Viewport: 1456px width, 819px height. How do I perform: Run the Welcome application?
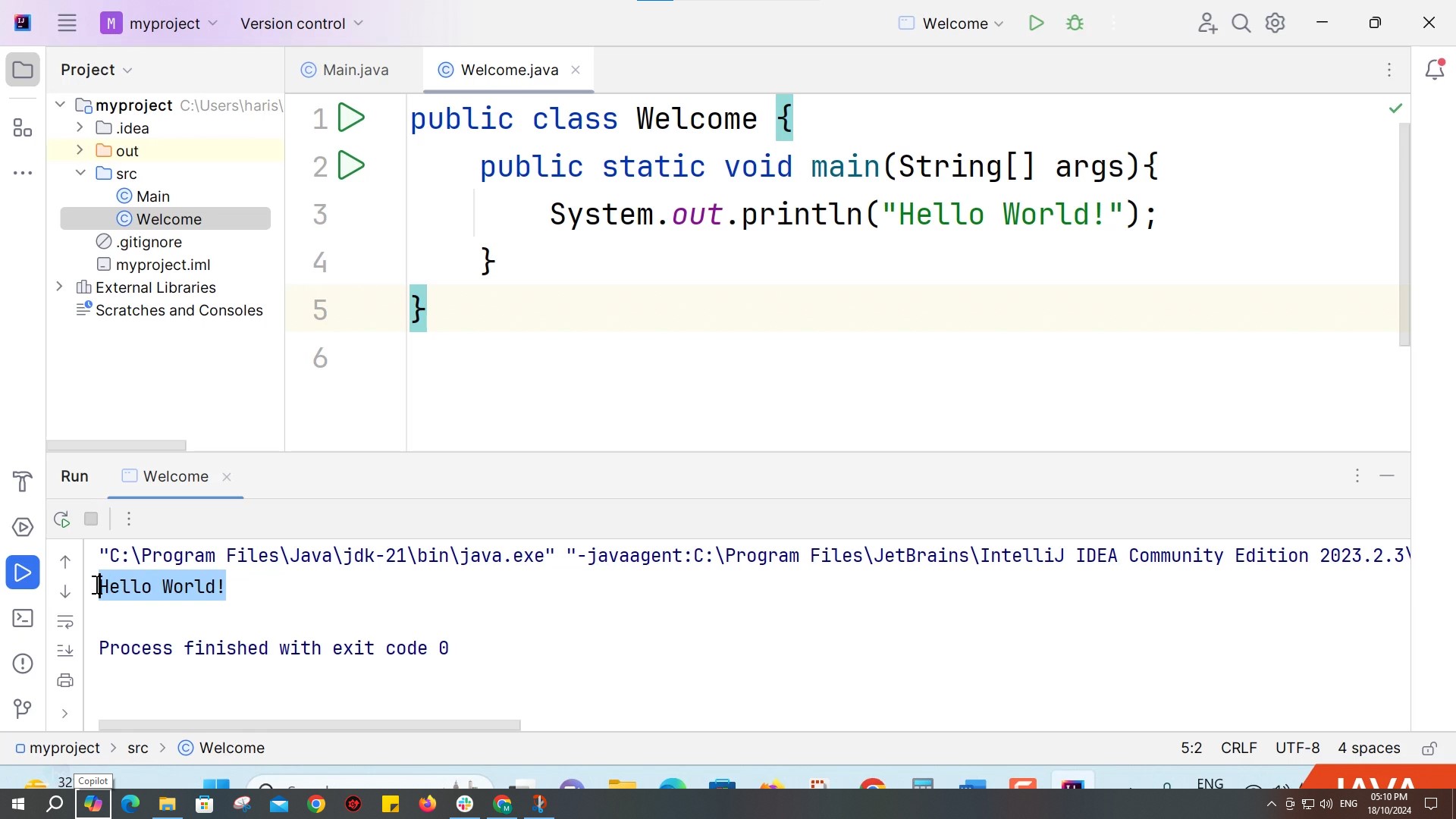1036,23
